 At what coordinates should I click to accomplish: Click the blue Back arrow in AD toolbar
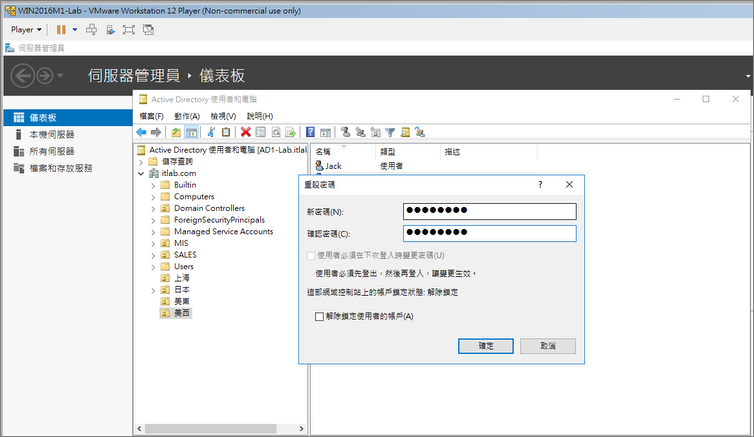pyautogui.click(x=141, y=132)
